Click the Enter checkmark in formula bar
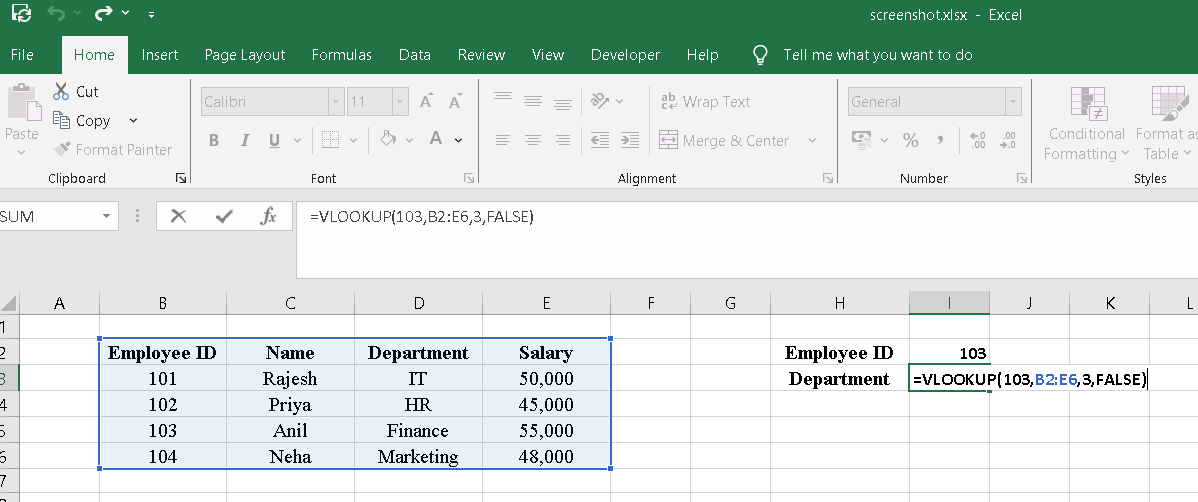Screen dimensions: 1198x502 (224, 216)
